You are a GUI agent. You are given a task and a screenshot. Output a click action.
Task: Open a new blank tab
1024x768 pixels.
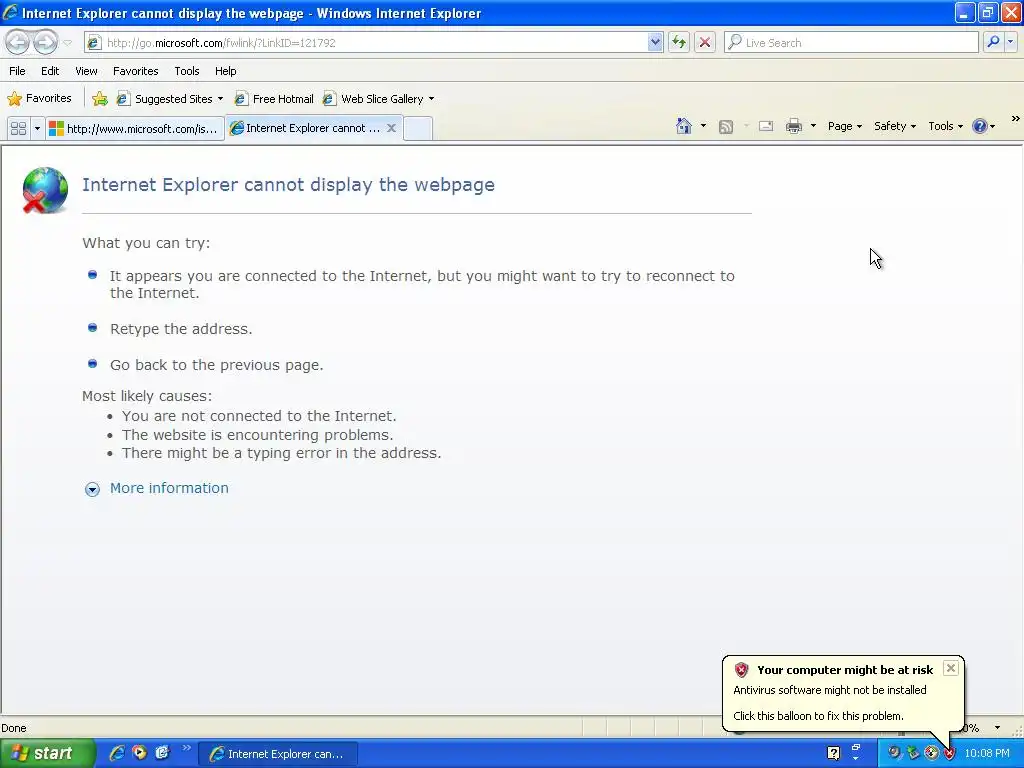(418, 128)
